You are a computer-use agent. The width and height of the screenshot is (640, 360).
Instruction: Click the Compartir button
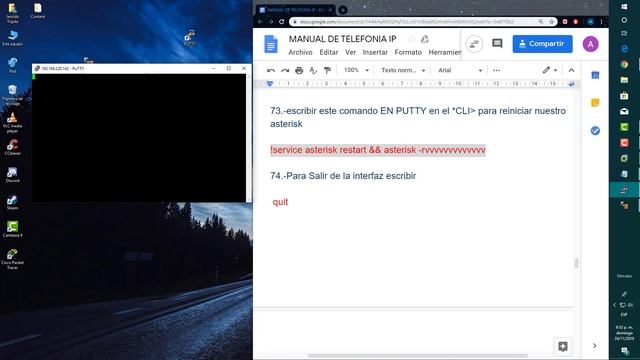(x=542, y=44)
